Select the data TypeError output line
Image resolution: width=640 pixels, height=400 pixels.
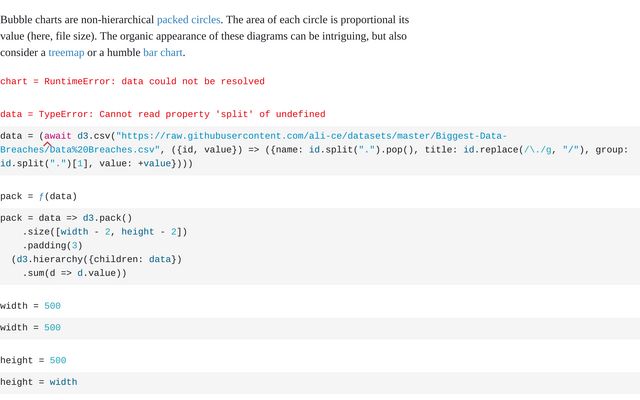tap(162, 114)
